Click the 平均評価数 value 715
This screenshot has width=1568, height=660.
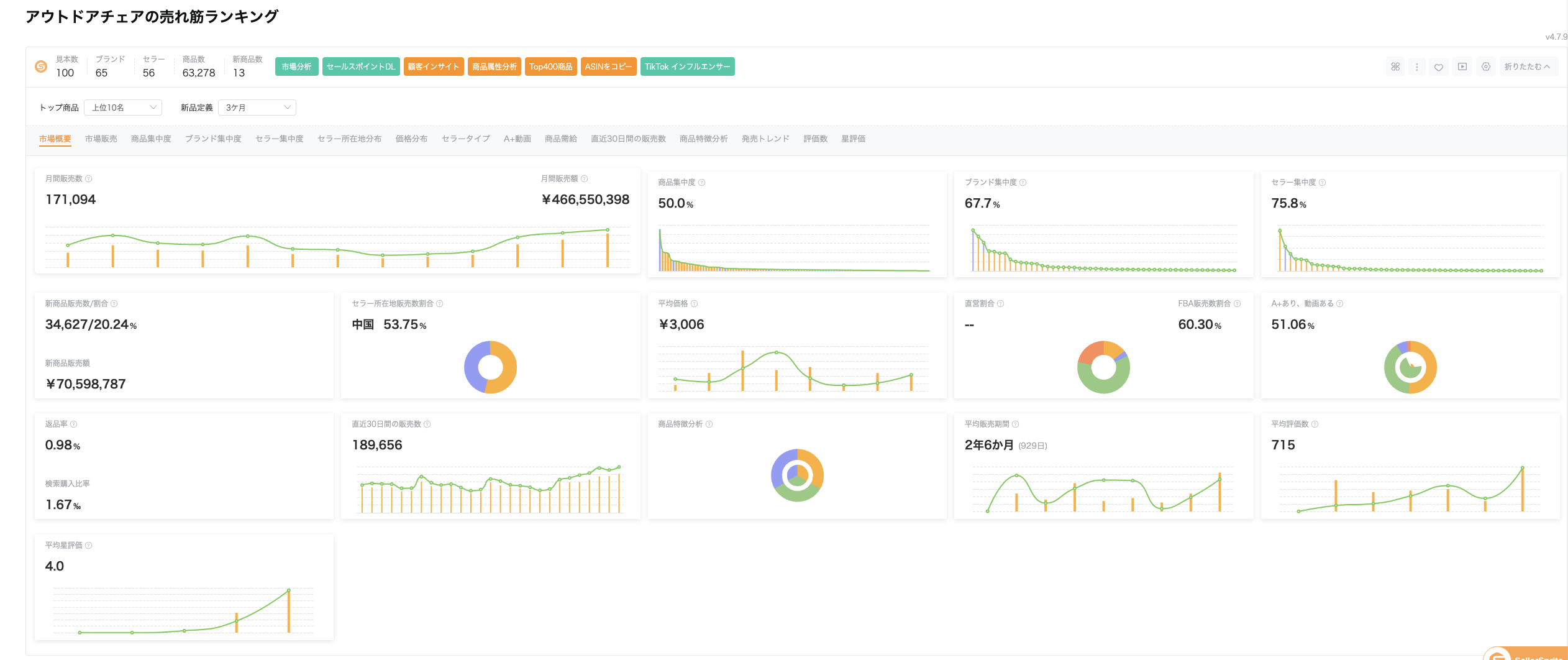pos(1283,445)
